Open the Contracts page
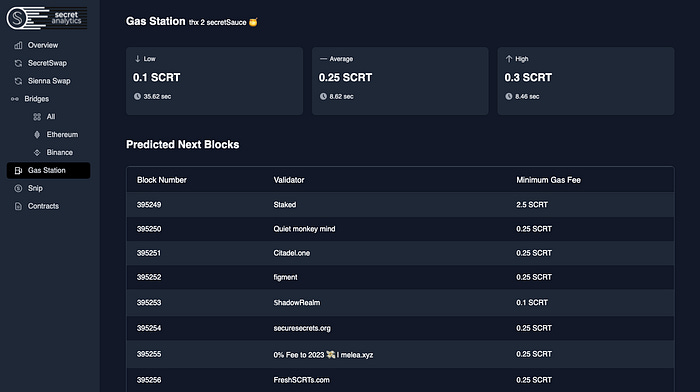Image resolution: width=700 pixels, height=392 pixels. [x=43, y=206]
